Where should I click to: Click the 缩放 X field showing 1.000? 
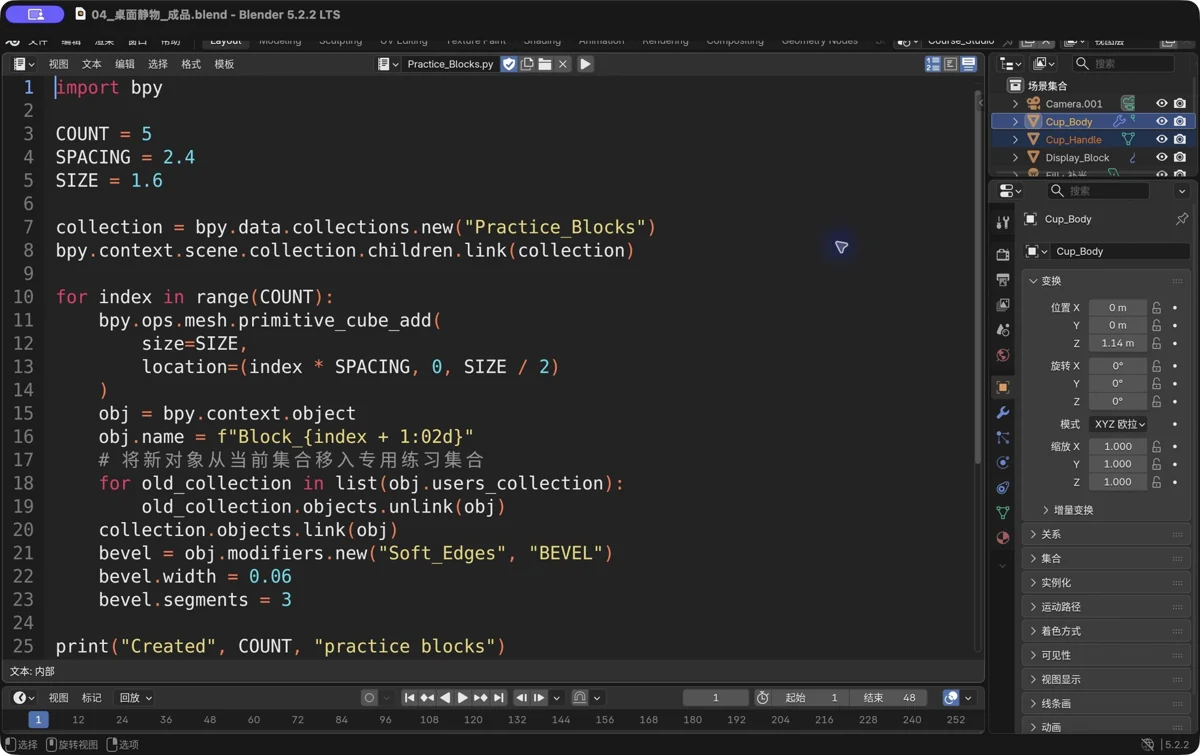1118,447
